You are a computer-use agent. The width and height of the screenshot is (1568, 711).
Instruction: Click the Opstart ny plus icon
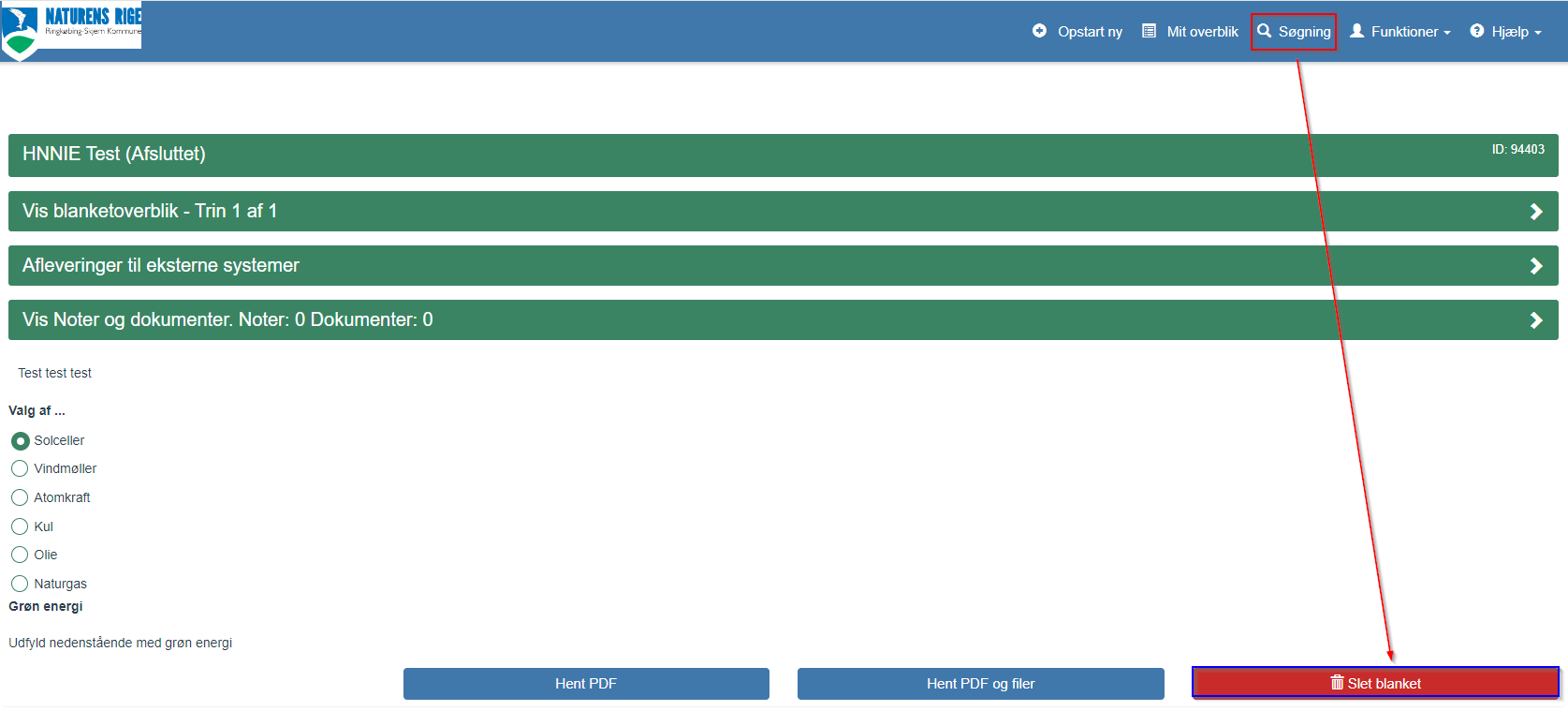(x=1039, y=31)
